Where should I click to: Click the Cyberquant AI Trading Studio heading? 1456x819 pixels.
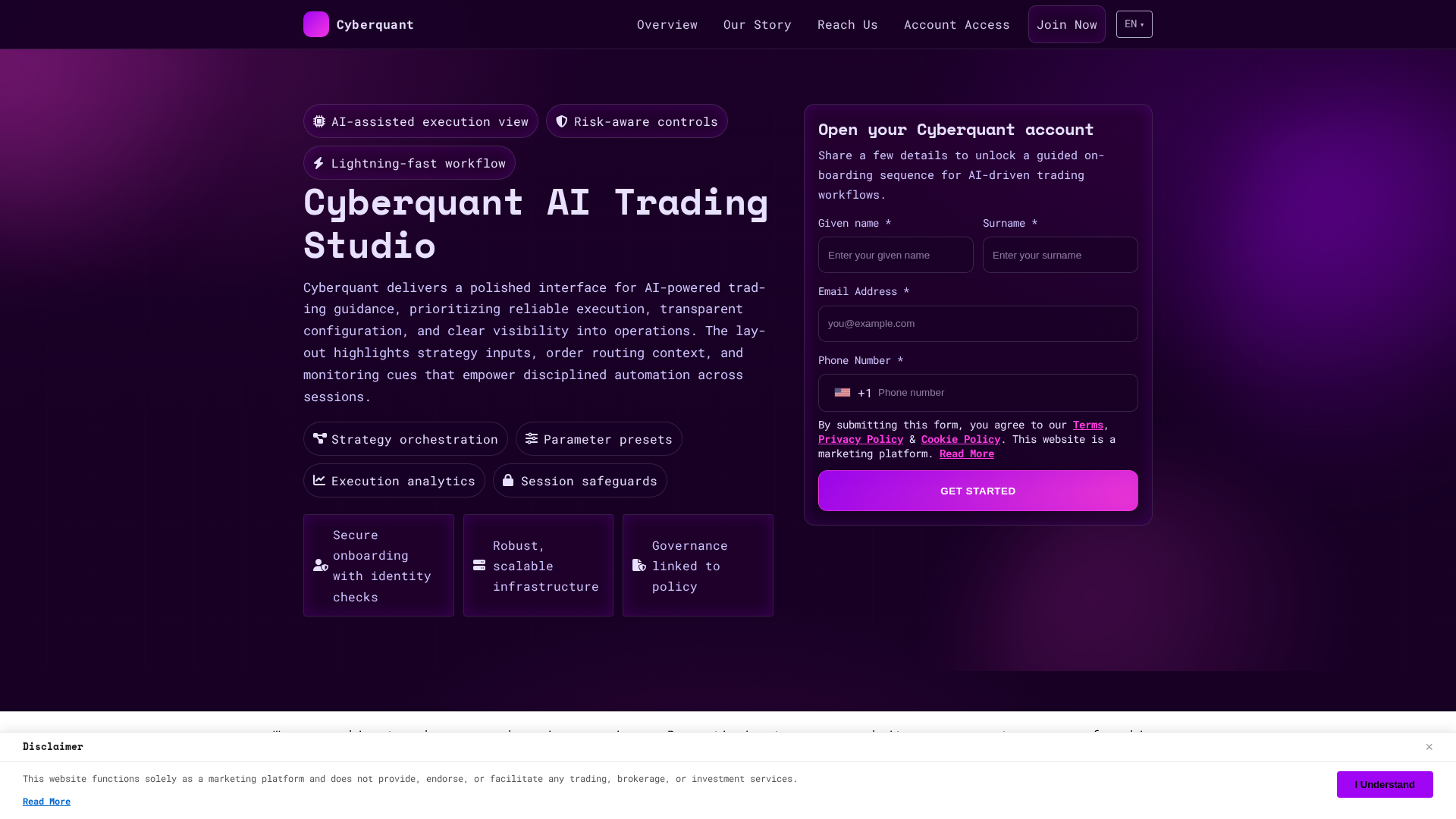tap(536, 224)
